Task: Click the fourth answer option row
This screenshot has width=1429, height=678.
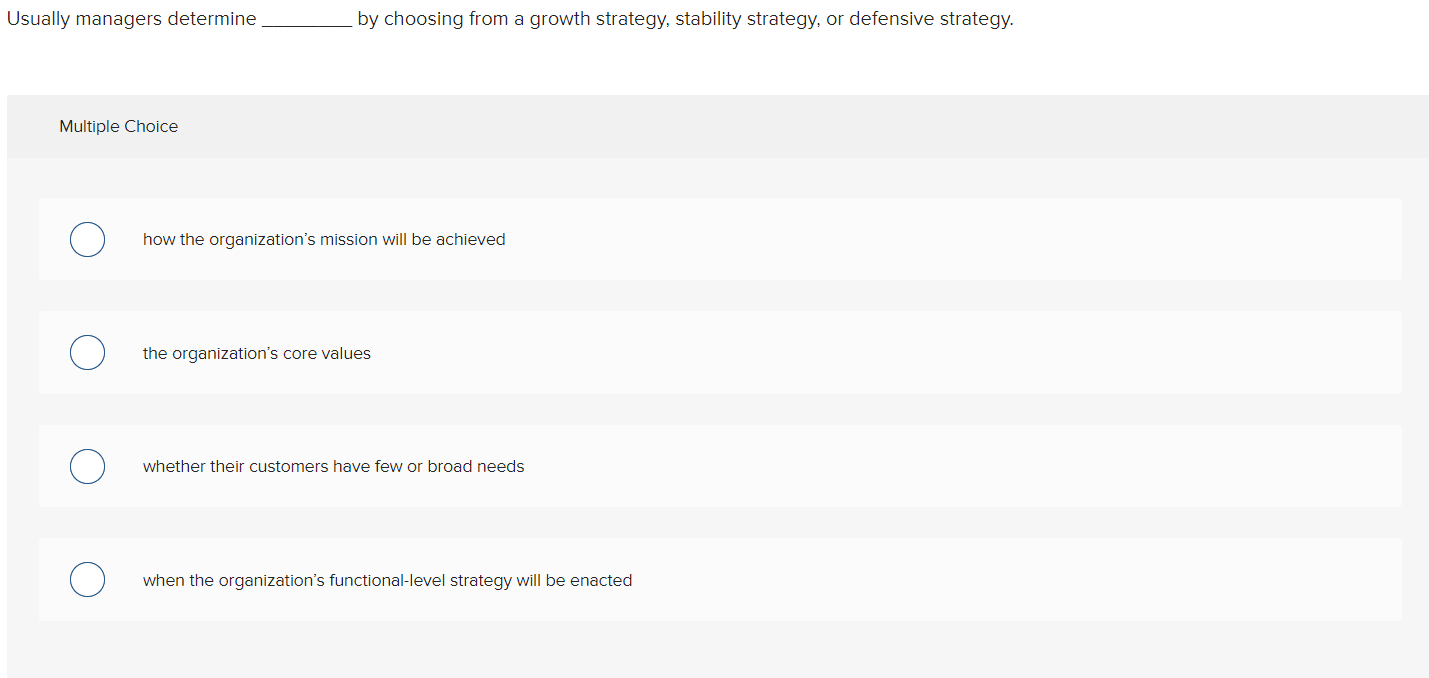Action: [x=700, y=579]
